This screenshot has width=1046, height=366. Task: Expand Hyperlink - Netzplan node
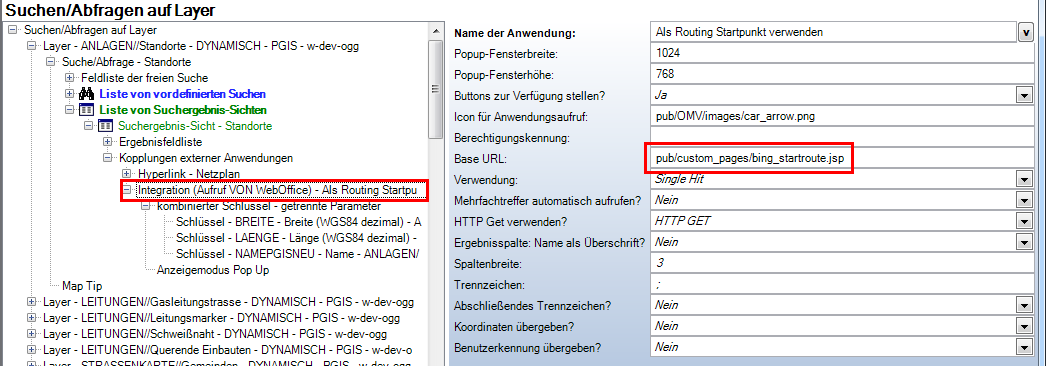(x=127, y=174)
